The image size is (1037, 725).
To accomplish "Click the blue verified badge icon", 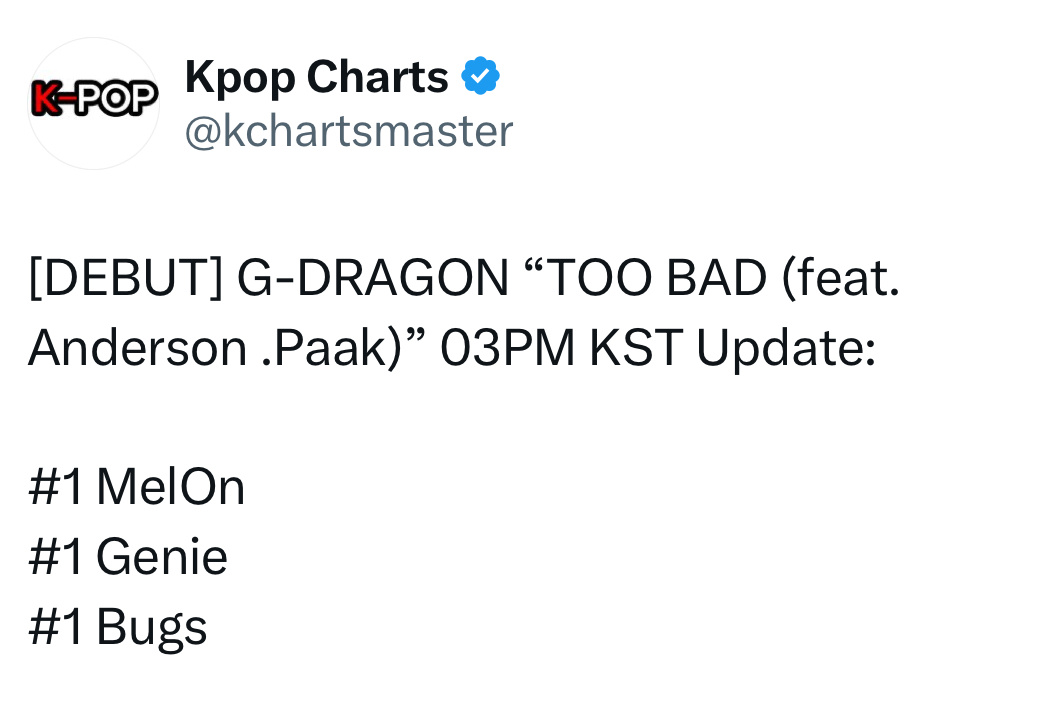I will (480, 76).
